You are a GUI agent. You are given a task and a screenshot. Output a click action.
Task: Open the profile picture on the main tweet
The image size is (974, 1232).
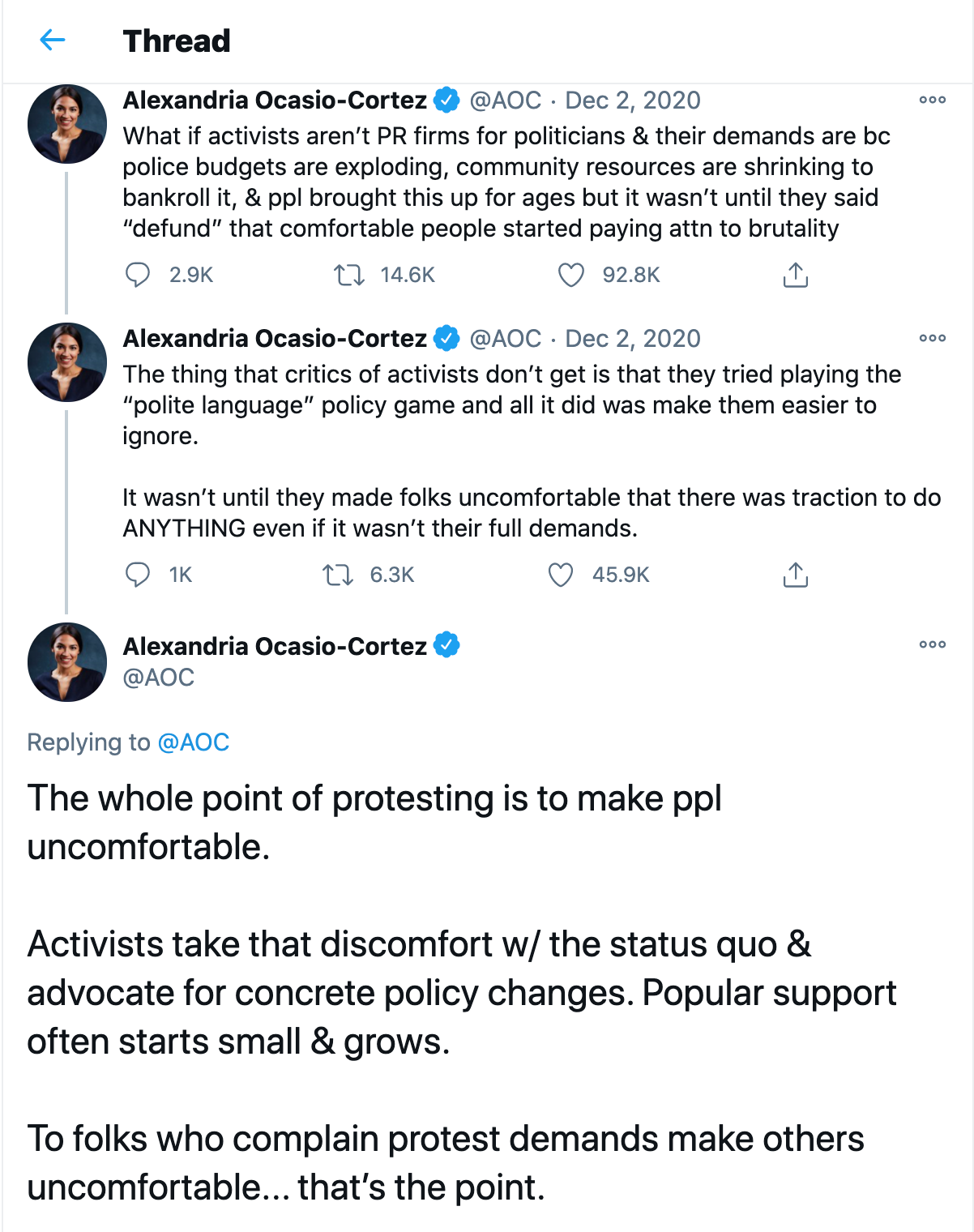pos(67,662)
